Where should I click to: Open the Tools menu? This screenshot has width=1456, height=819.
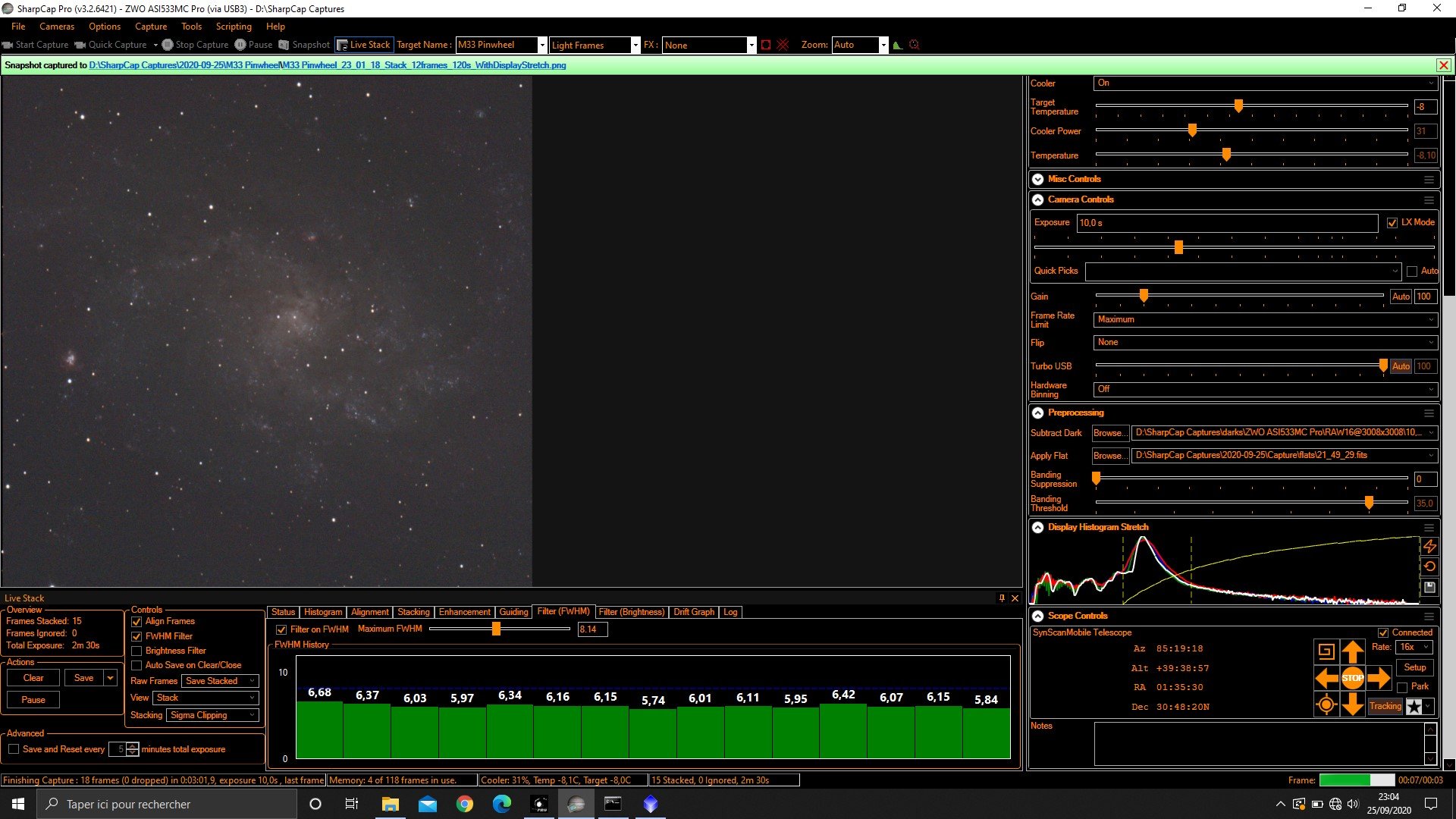pyautogui.click(x=191, y=27)
